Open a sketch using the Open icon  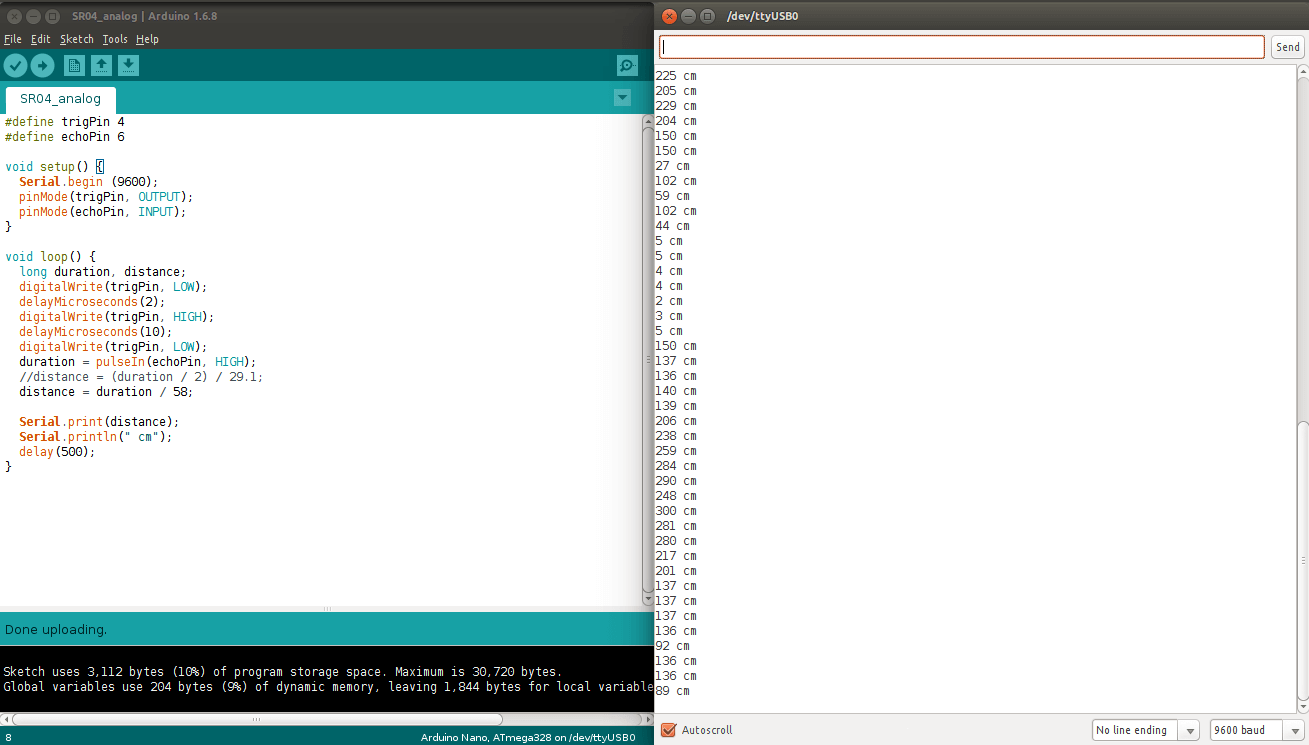(x=101, y=66)
